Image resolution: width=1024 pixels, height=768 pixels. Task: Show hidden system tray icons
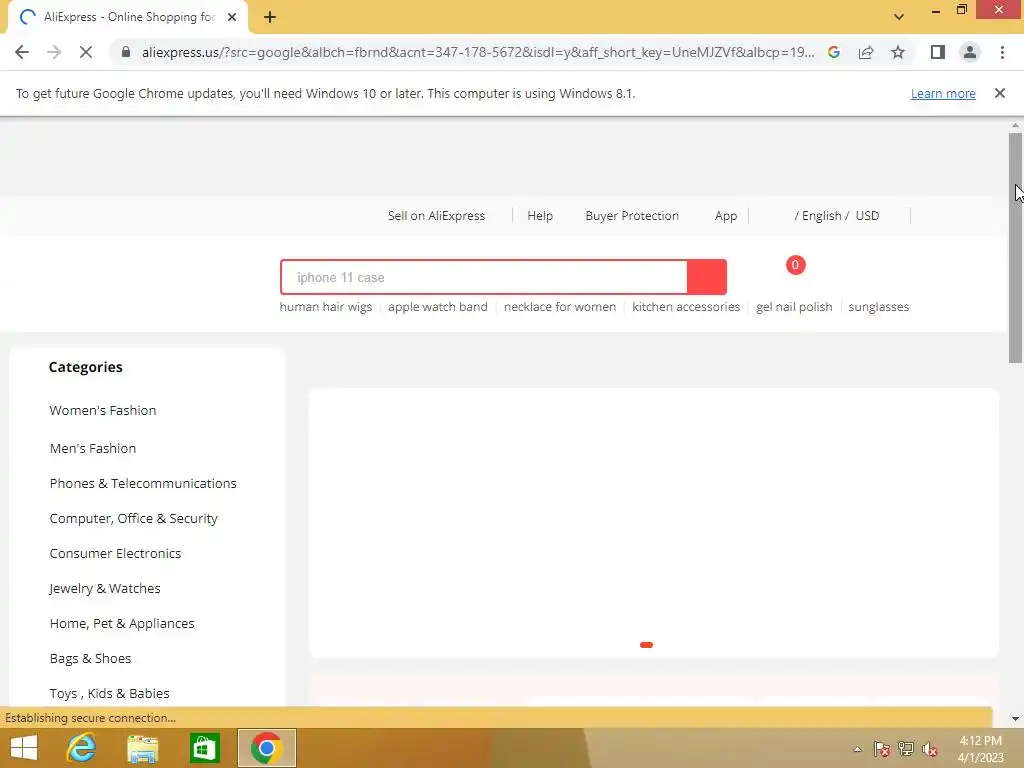tap(857, 750)
